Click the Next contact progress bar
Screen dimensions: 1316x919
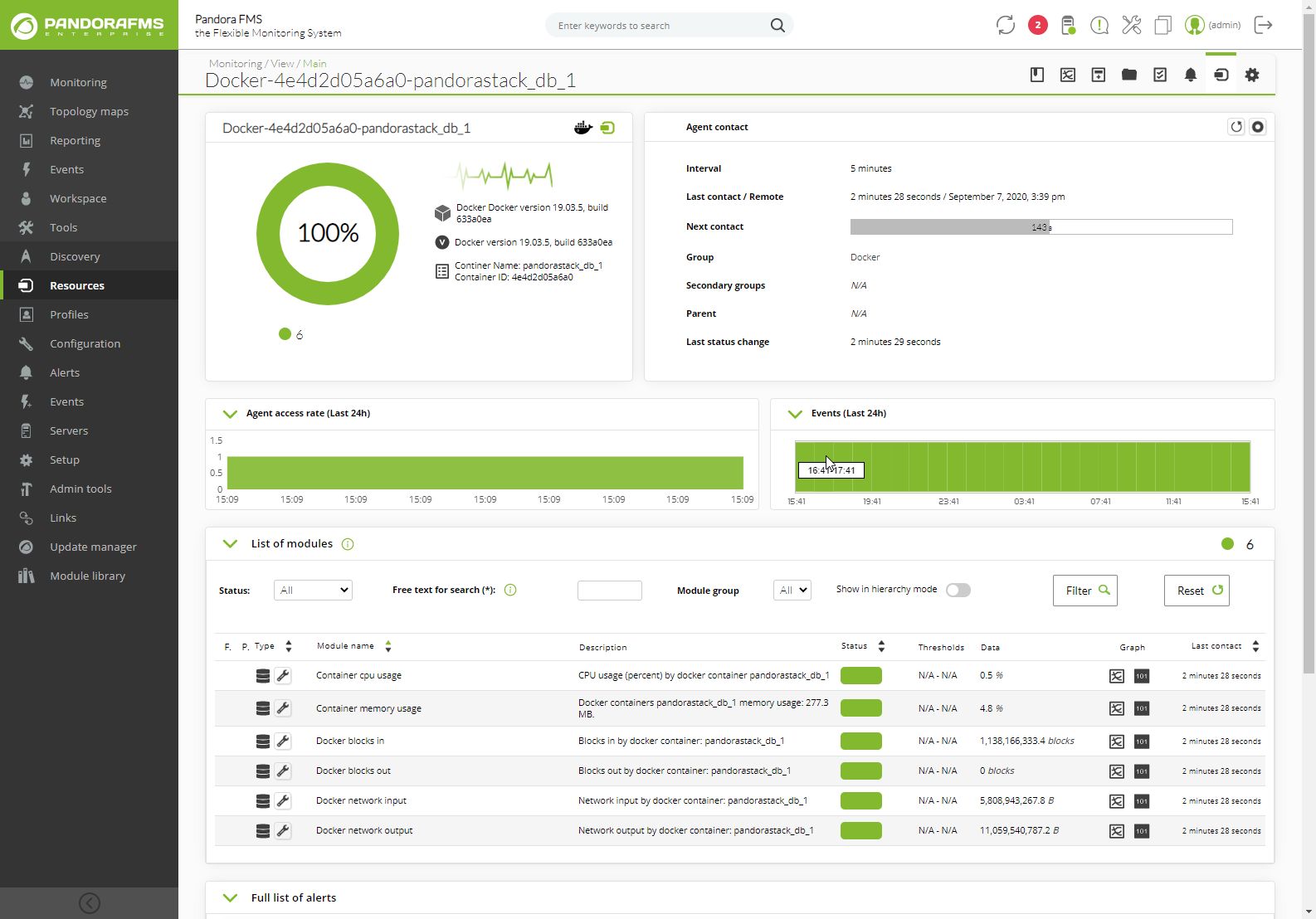click(1041, 227)
